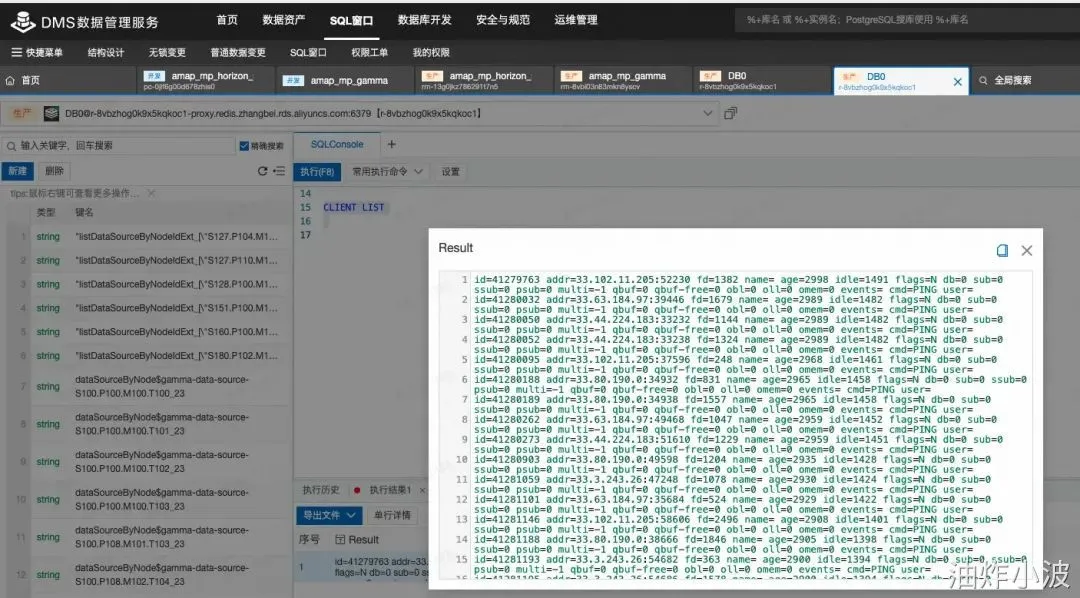Click the CLIENT LIST command in editor
1080x598 pixels.
coord(353,207)
